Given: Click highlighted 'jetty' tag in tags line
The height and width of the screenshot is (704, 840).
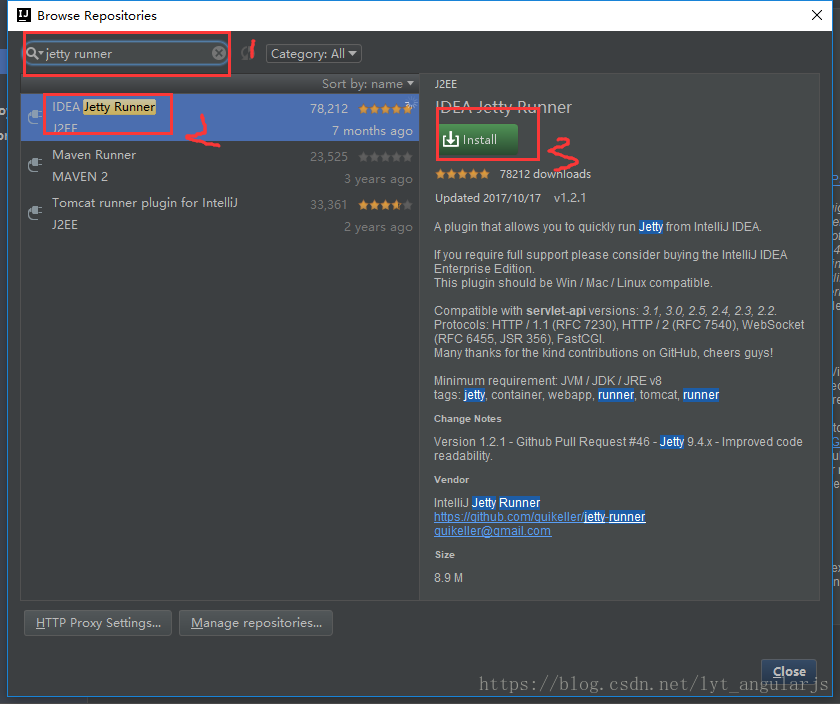Looking at the screenshot, I should coord(474,395).
